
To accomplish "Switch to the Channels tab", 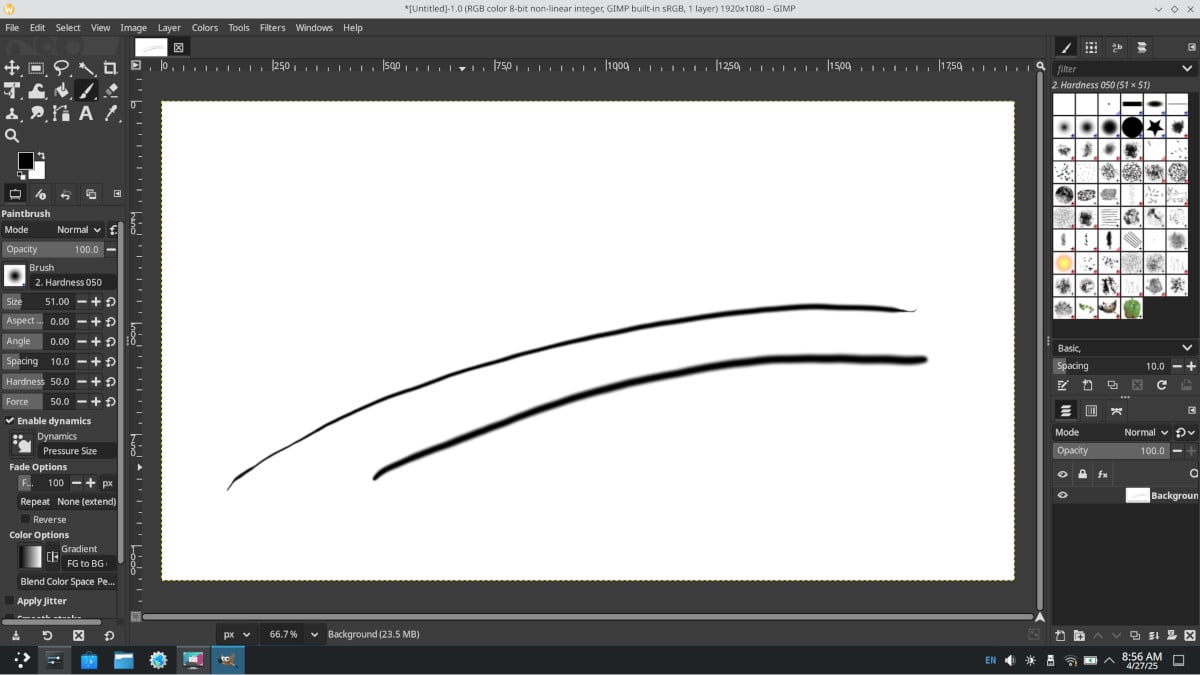I will [x=1091, y=411].
